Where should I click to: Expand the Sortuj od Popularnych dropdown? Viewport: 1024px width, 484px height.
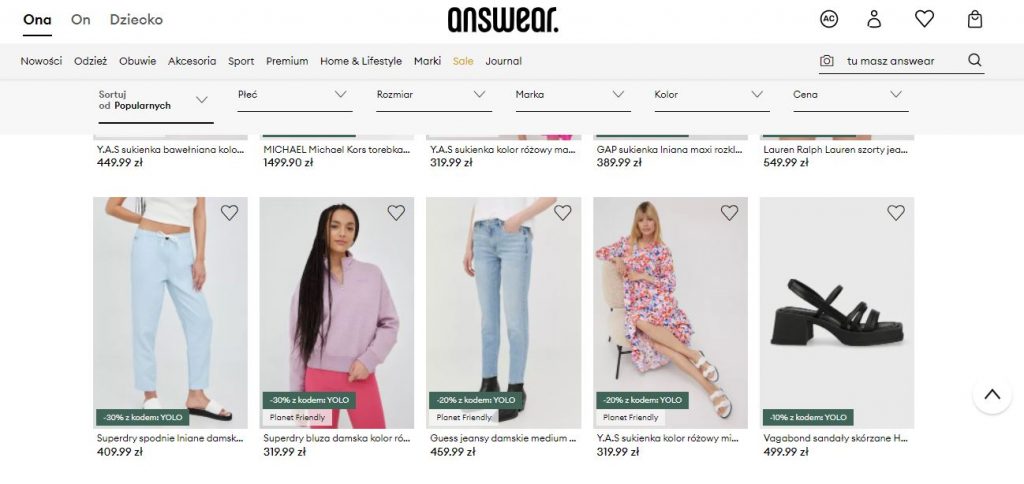[x=155, y=101]
